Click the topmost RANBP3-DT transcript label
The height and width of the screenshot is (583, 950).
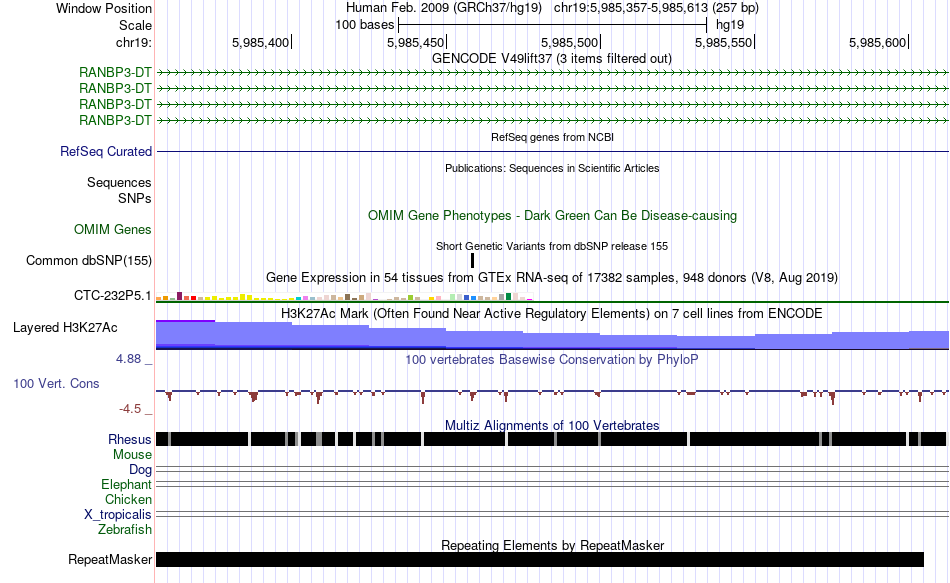(115, 73)
